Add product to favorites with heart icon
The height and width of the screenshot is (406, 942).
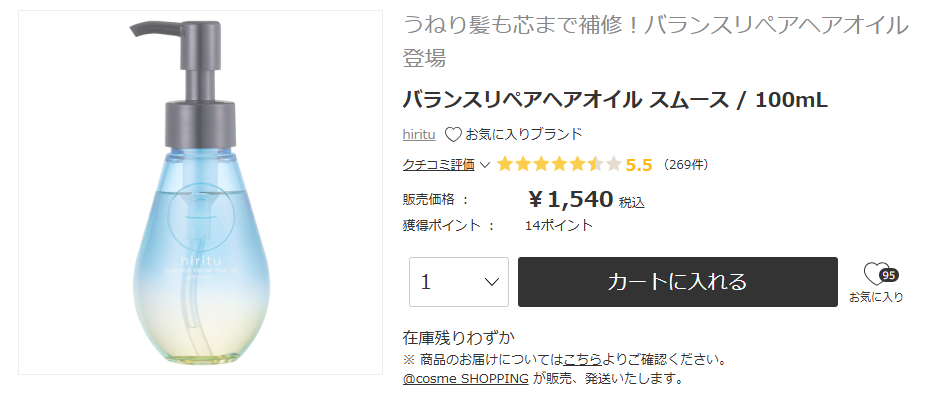point(874,277)
